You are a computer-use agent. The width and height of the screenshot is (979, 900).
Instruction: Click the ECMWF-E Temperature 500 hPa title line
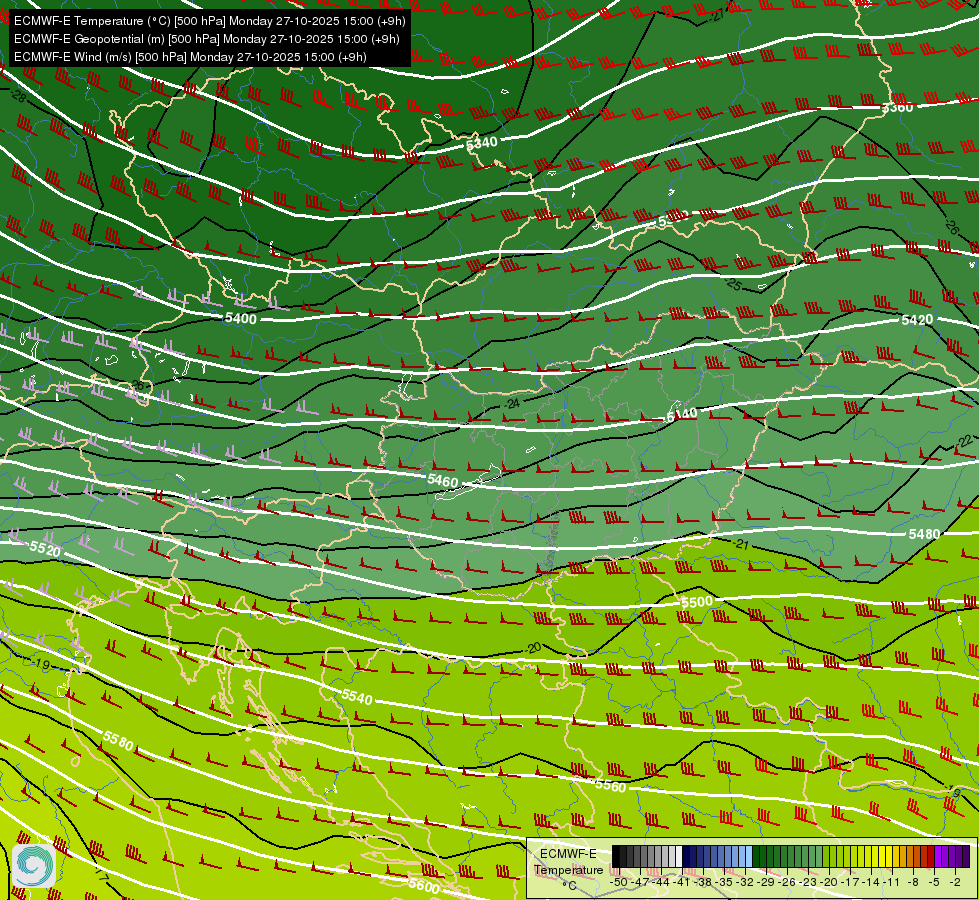click(210, 21)
